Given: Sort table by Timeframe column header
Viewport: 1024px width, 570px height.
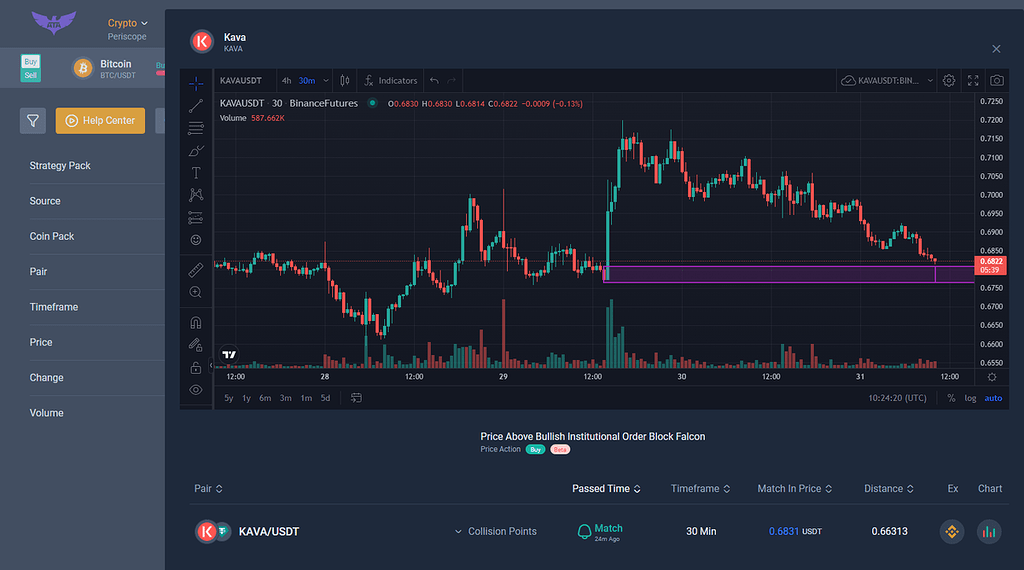Looking at the screenshot, I should 700,488.
